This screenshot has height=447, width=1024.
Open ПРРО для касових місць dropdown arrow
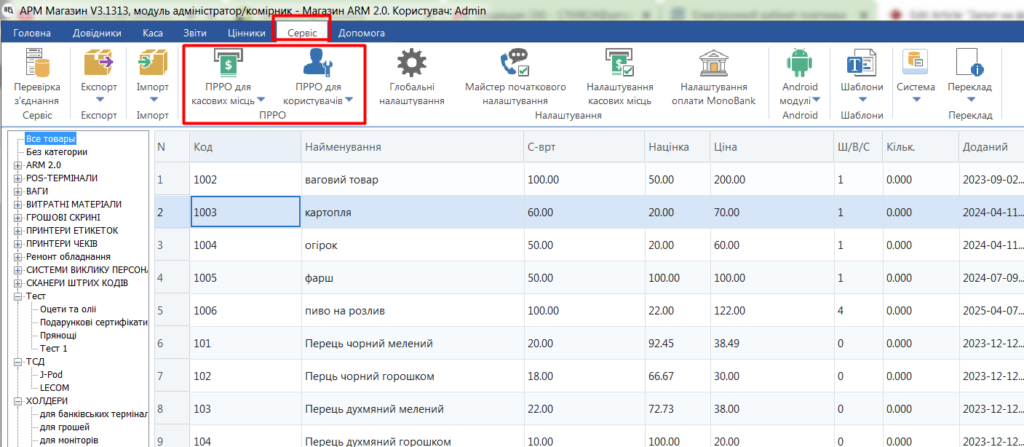tap(261, 100)
